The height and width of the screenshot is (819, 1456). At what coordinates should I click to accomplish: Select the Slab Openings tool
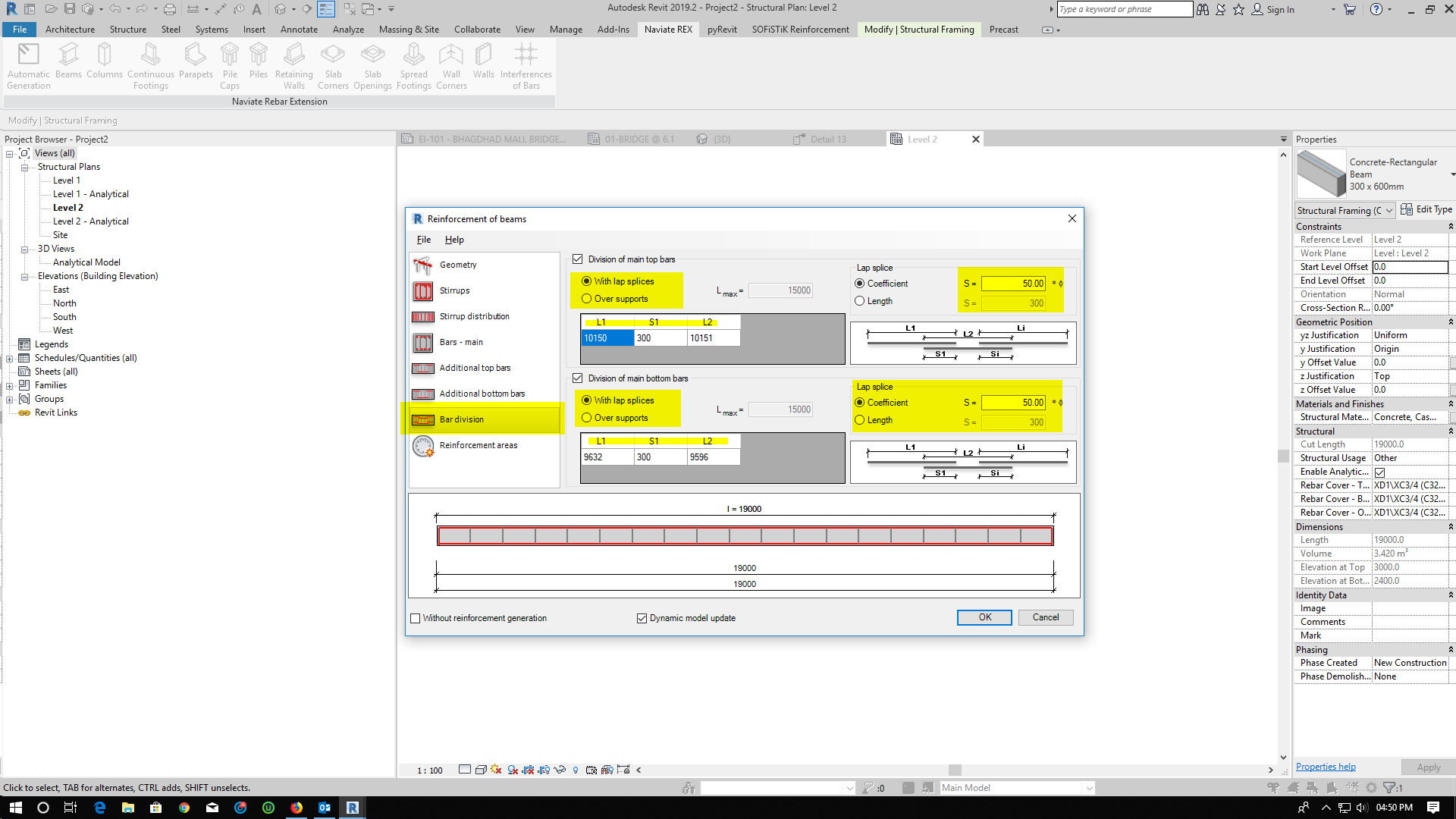(x=372, y=64)
